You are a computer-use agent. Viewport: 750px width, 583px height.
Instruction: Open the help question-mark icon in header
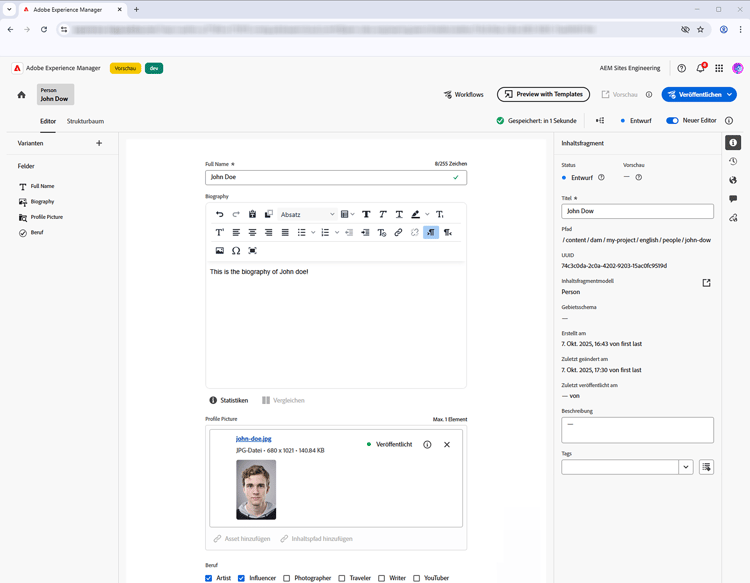point(682,68)
